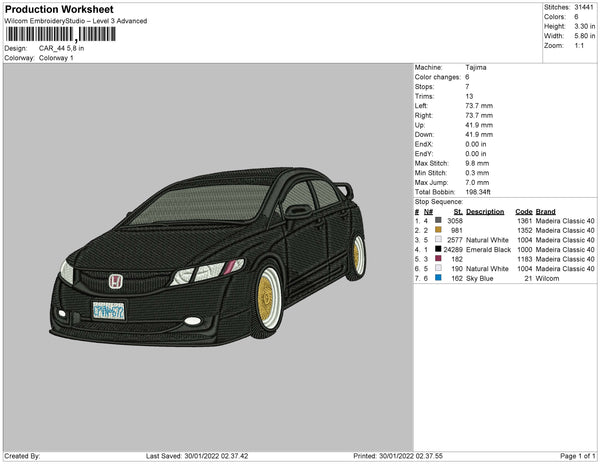Click the 'Printed: 30/01/2022 02.37.55' text
600x464 pixels.
398,456
